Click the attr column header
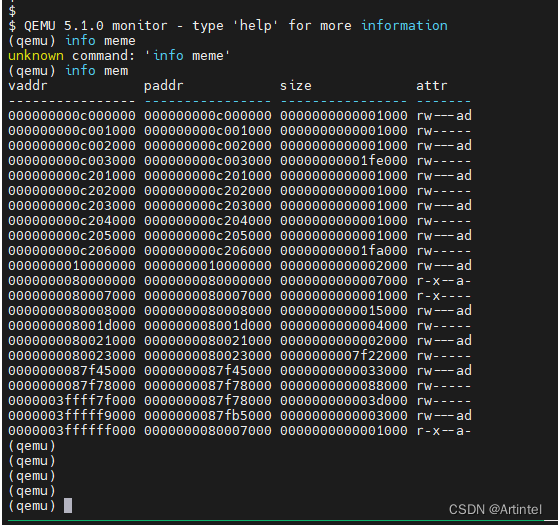The height and width of the screenshot is (525, 558). 432,85
